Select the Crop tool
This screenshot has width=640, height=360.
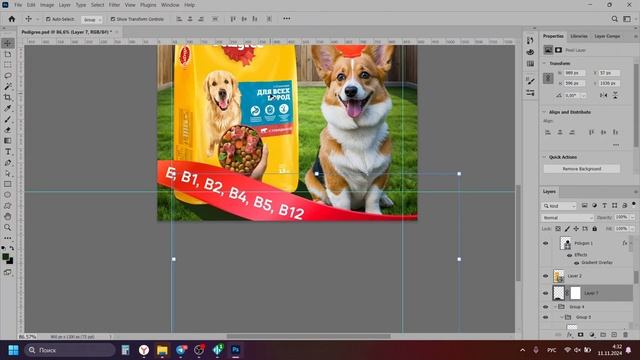(8, 98)
